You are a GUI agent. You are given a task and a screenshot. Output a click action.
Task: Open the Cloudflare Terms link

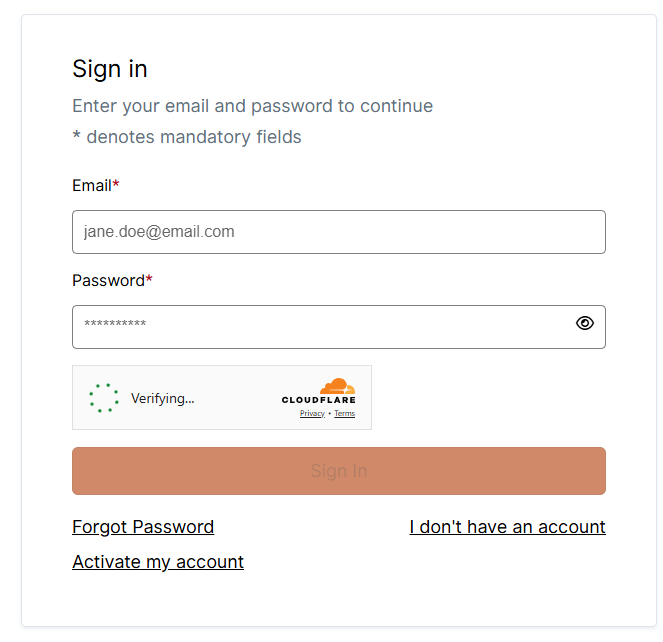[344, 414]
